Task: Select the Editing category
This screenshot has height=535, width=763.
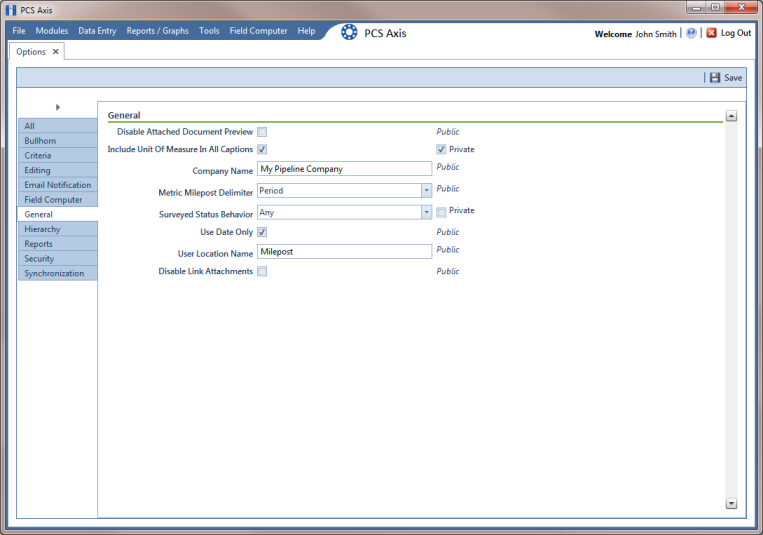Action: 57,170
